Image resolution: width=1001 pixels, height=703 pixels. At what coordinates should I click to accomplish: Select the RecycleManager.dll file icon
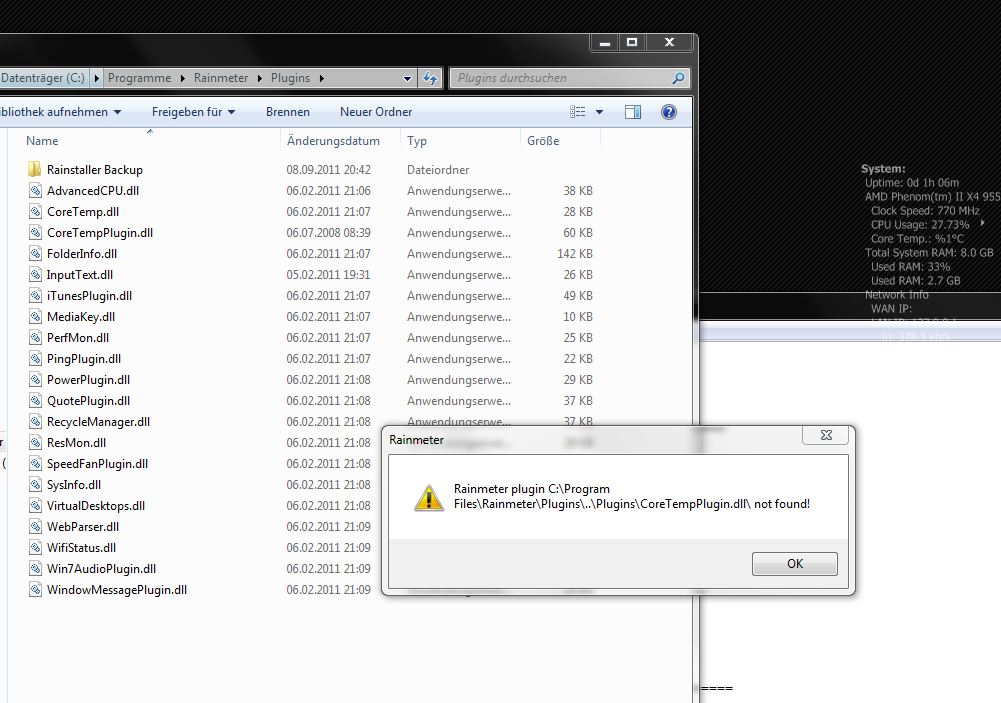[36, 423]
